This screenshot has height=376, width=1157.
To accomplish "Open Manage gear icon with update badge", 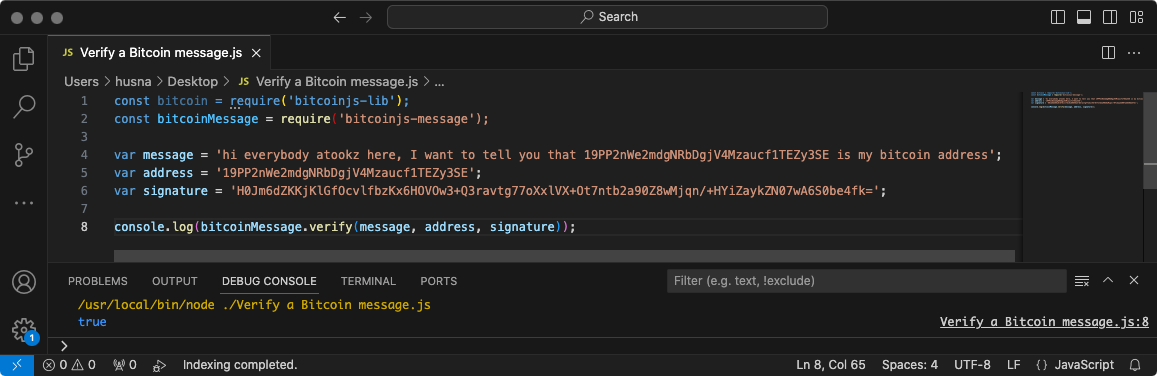I will [x=24, y=330].
